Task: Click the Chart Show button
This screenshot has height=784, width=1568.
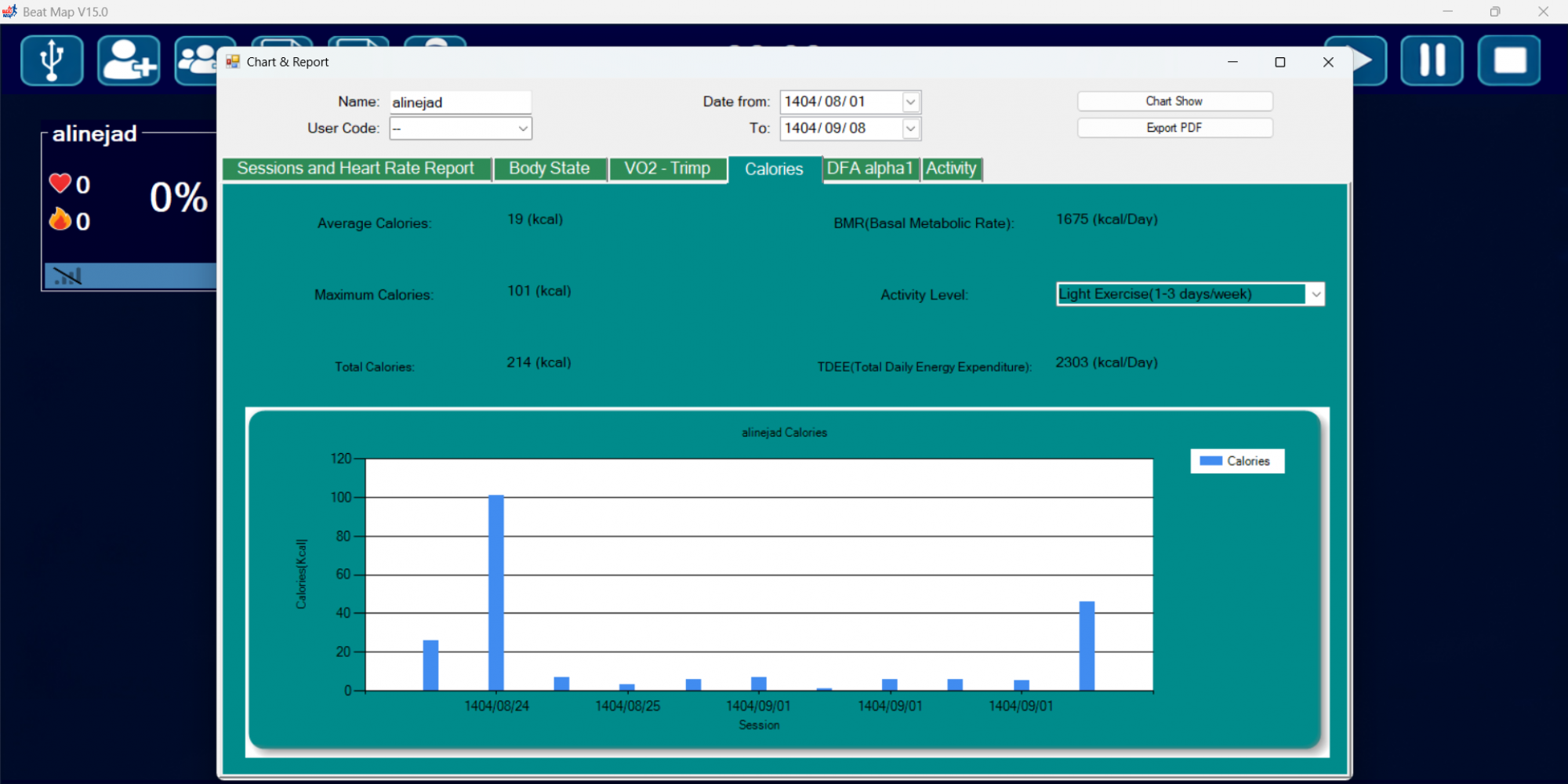Action: 1174,101
